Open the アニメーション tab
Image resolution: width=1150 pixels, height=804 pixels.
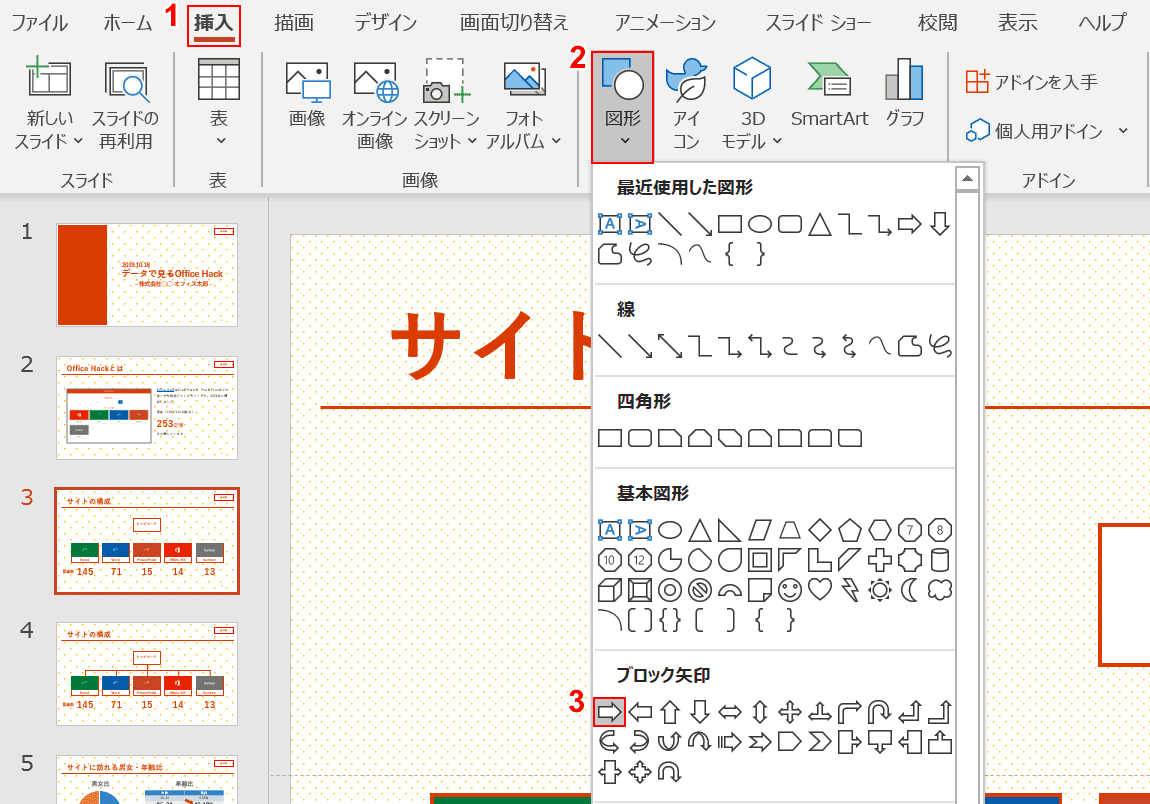coord(665,23)
